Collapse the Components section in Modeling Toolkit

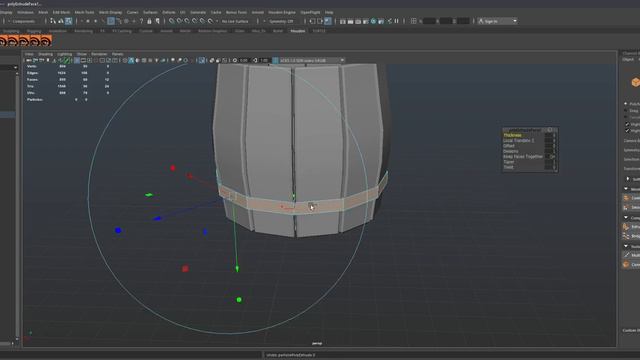[626, 218]
